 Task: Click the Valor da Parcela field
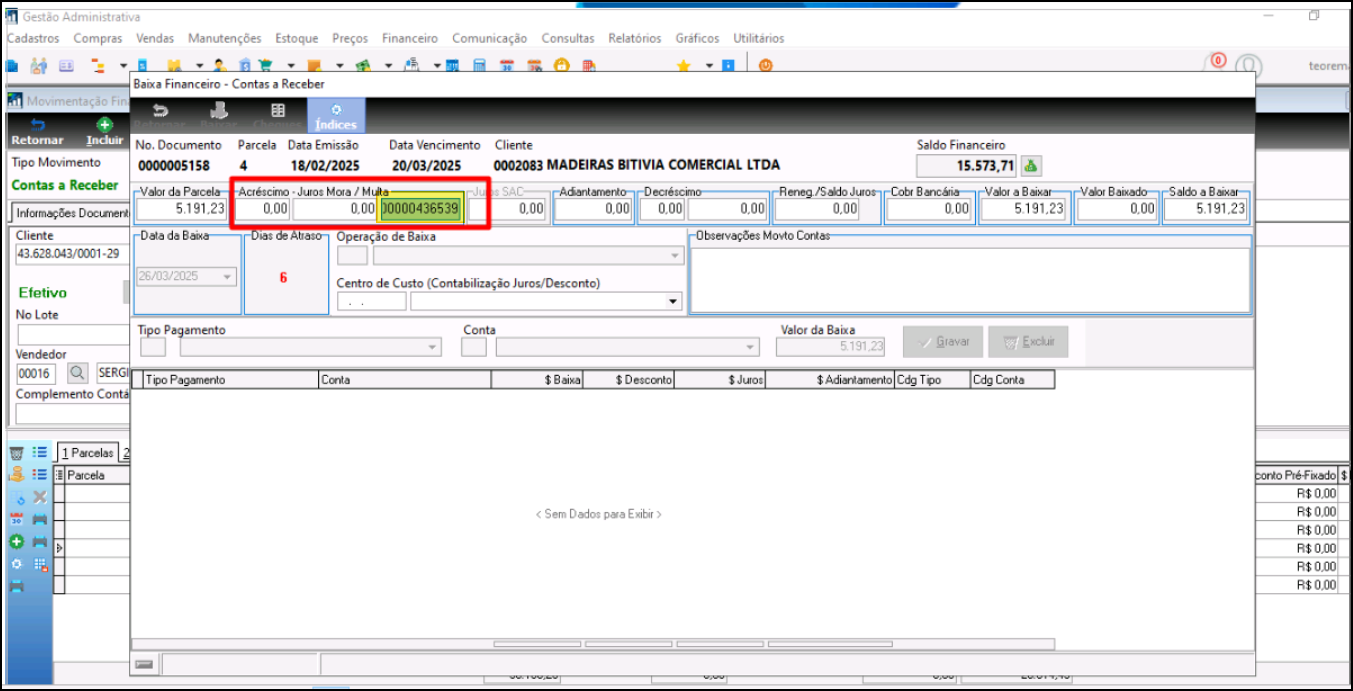pyautogui.click(x=182, y=209)
